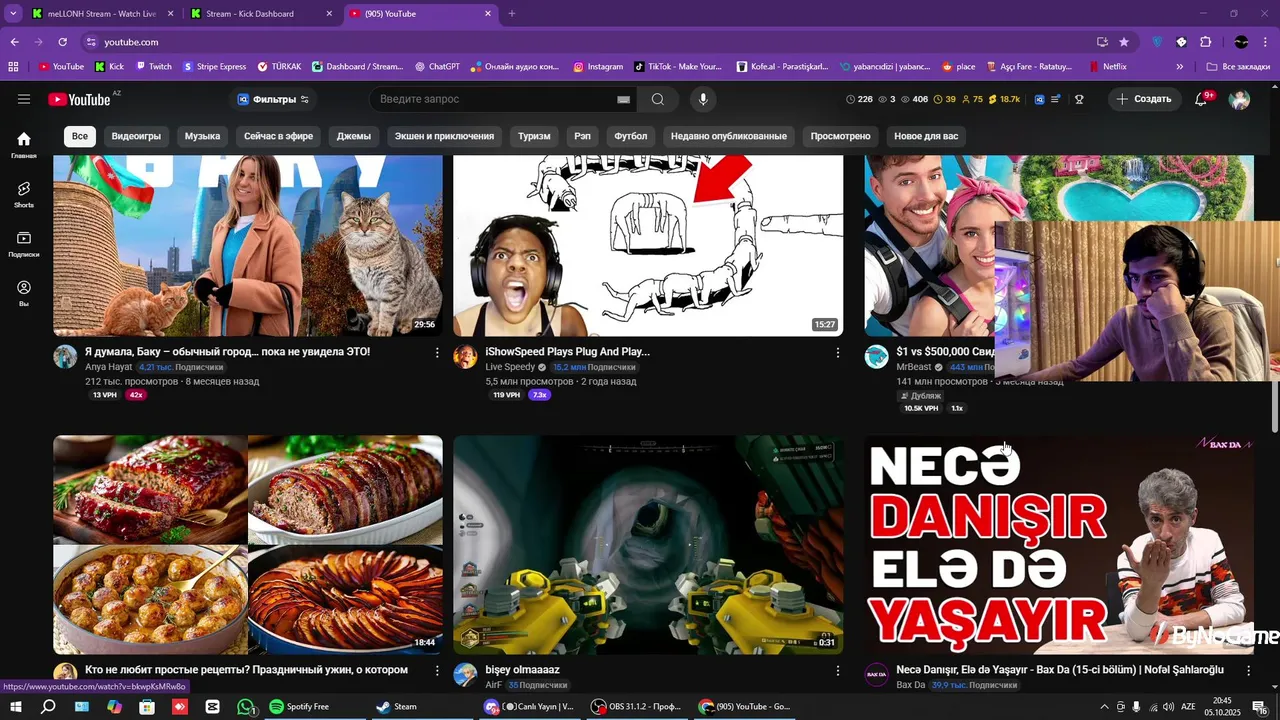Open the Chrome profile menu
The height and width of the screenshot is (720, 1280).
click(1241, 42)
